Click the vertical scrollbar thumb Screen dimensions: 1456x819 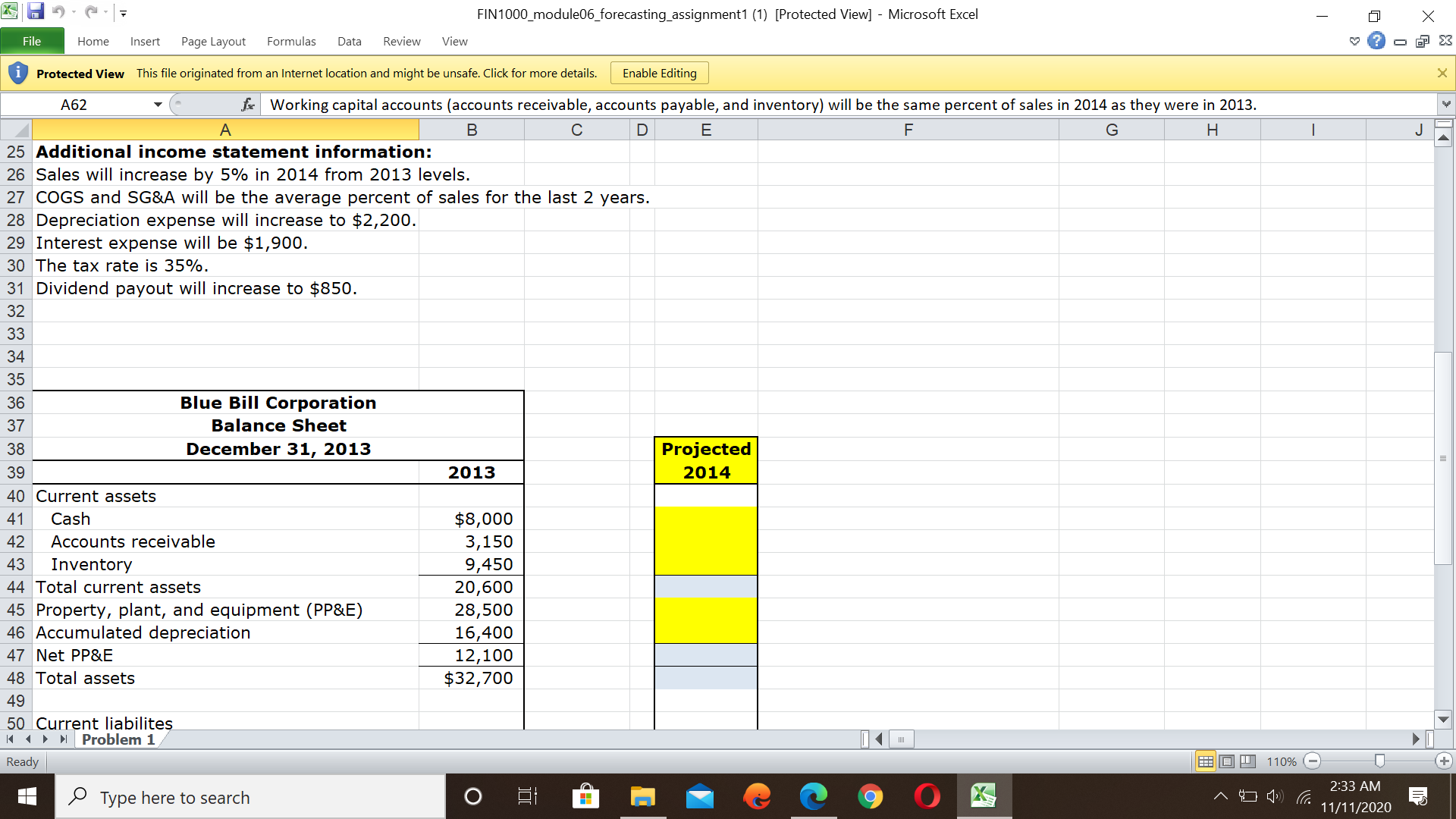click(x=1443, y=458)
